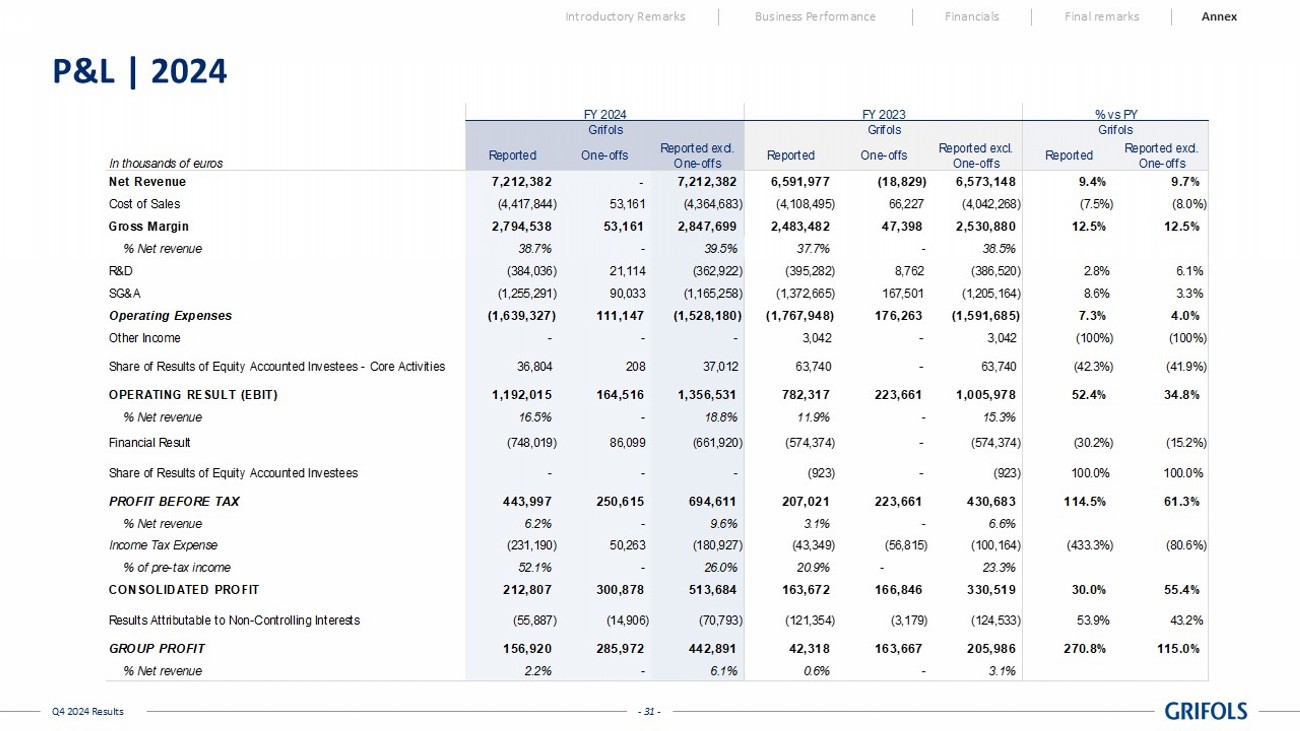Image resolution: width=1300 pixels, height=731 pixels.
Task: Click the Annex tab
Action: 1219,16
